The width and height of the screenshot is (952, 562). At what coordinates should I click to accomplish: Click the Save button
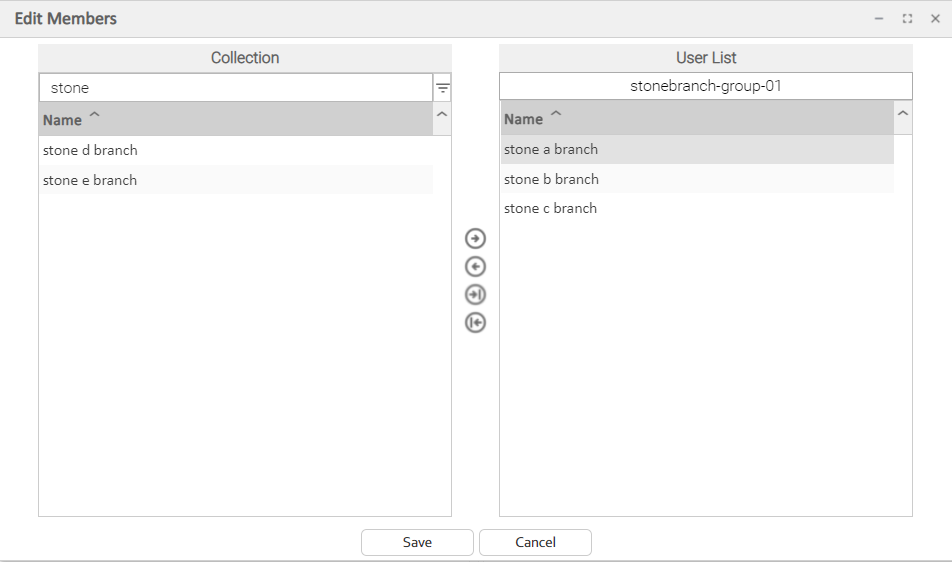click(x=417, y=542)
